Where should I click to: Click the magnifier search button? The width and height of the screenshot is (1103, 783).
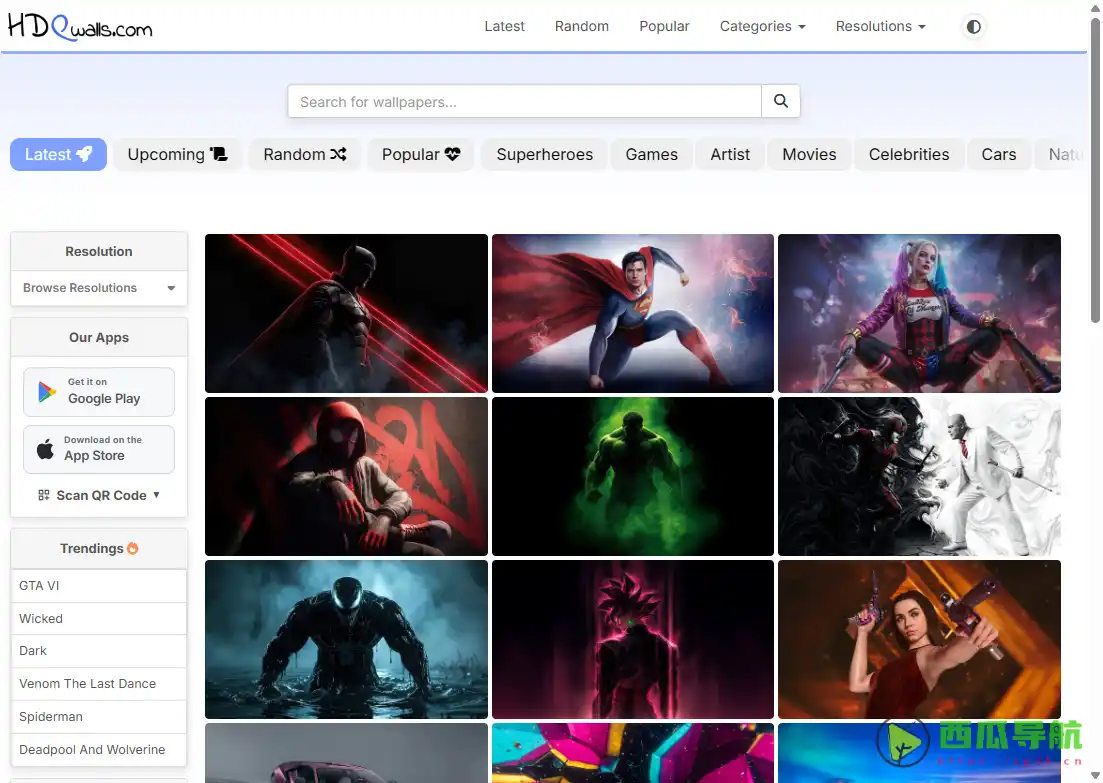(x=781, y=101)
